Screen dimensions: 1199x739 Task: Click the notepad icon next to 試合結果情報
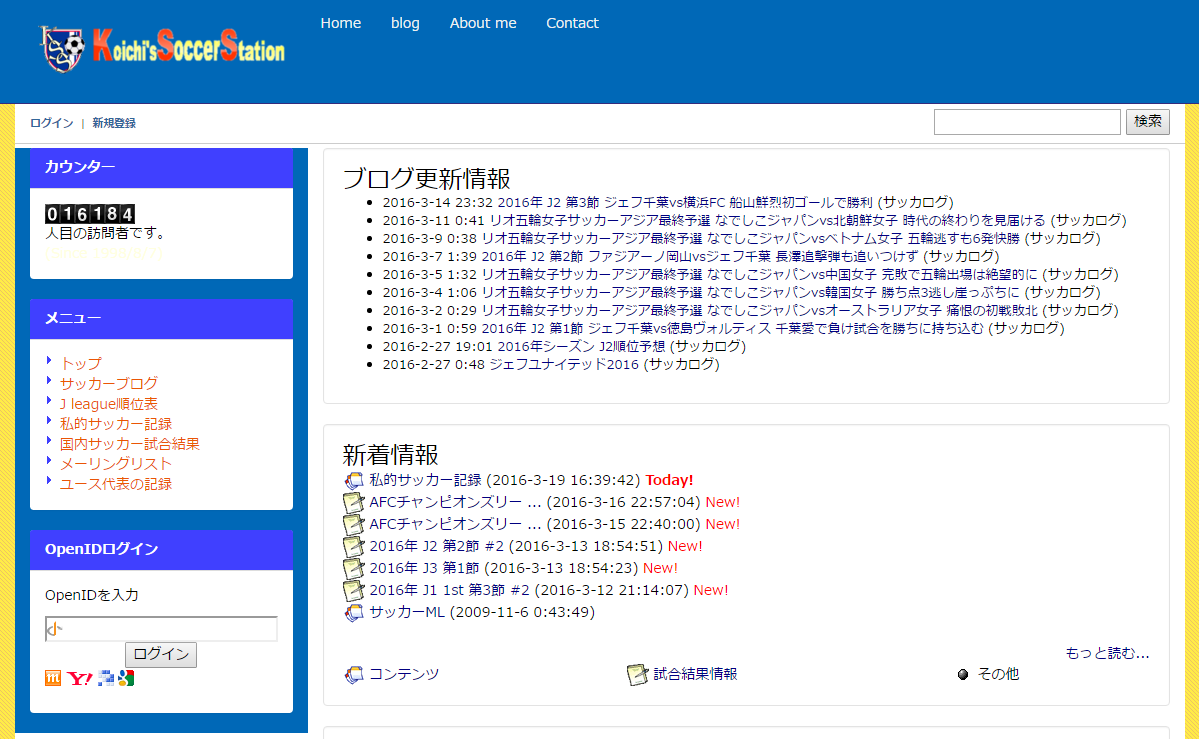[x=637, y=675]
